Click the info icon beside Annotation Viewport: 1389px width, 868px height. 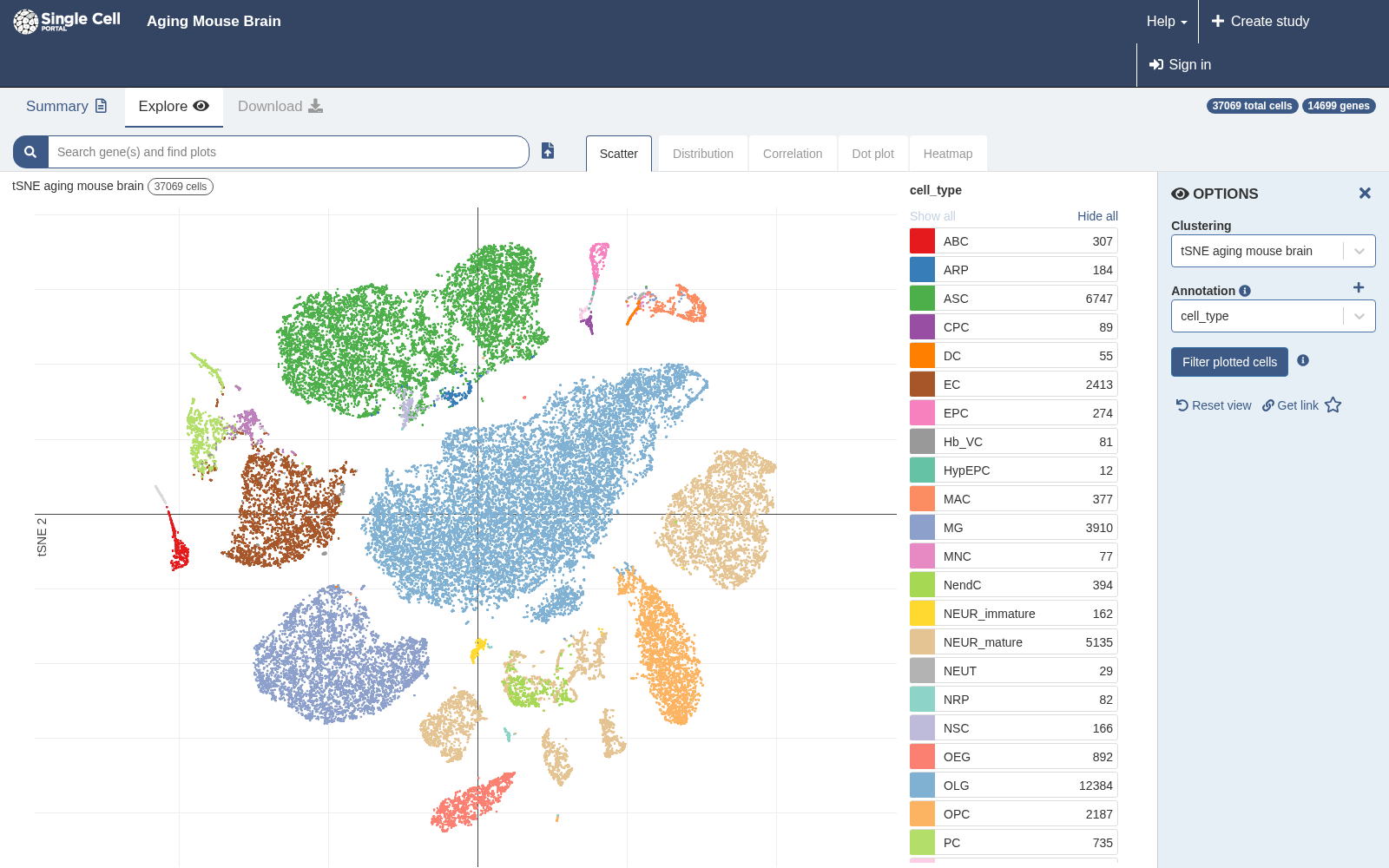click(1245, 291)
